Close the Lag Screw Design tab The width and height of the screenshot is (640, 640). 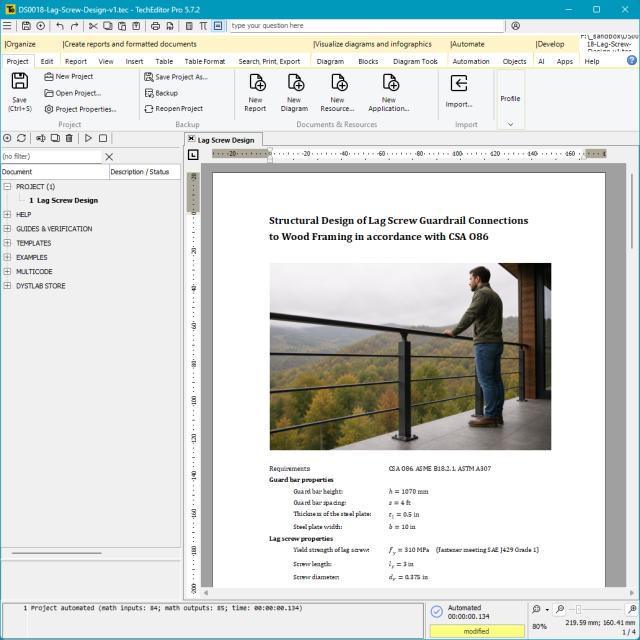pos(191,139)
